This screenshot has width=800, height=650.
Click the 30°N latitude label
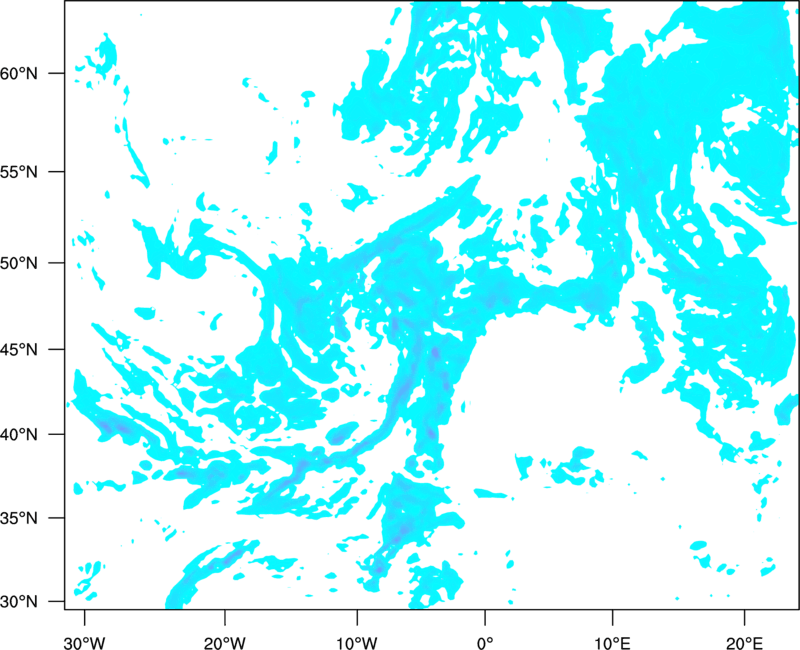19,602
